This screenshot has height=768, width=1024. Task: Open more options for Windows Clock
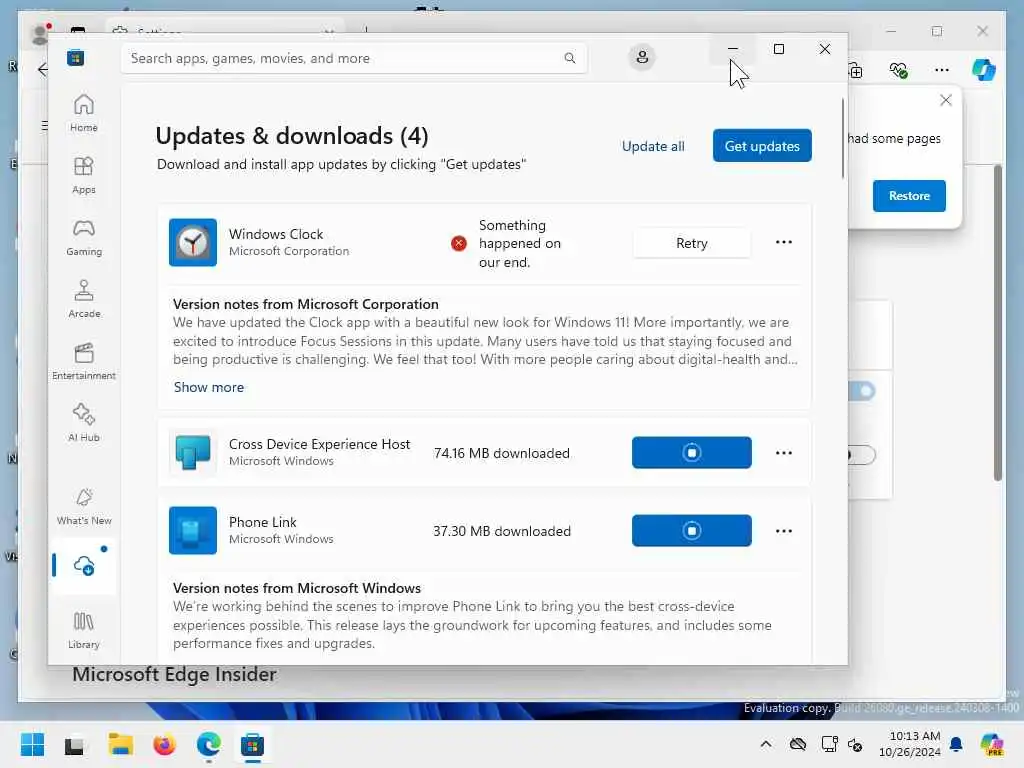784,242
